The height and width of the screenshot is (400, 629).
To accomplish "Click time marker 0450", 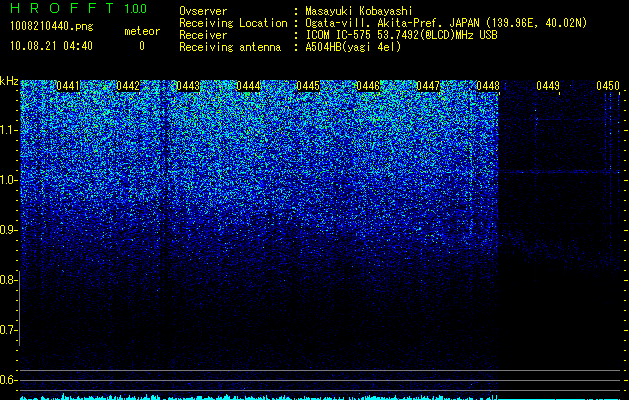I will coord(608,86).
